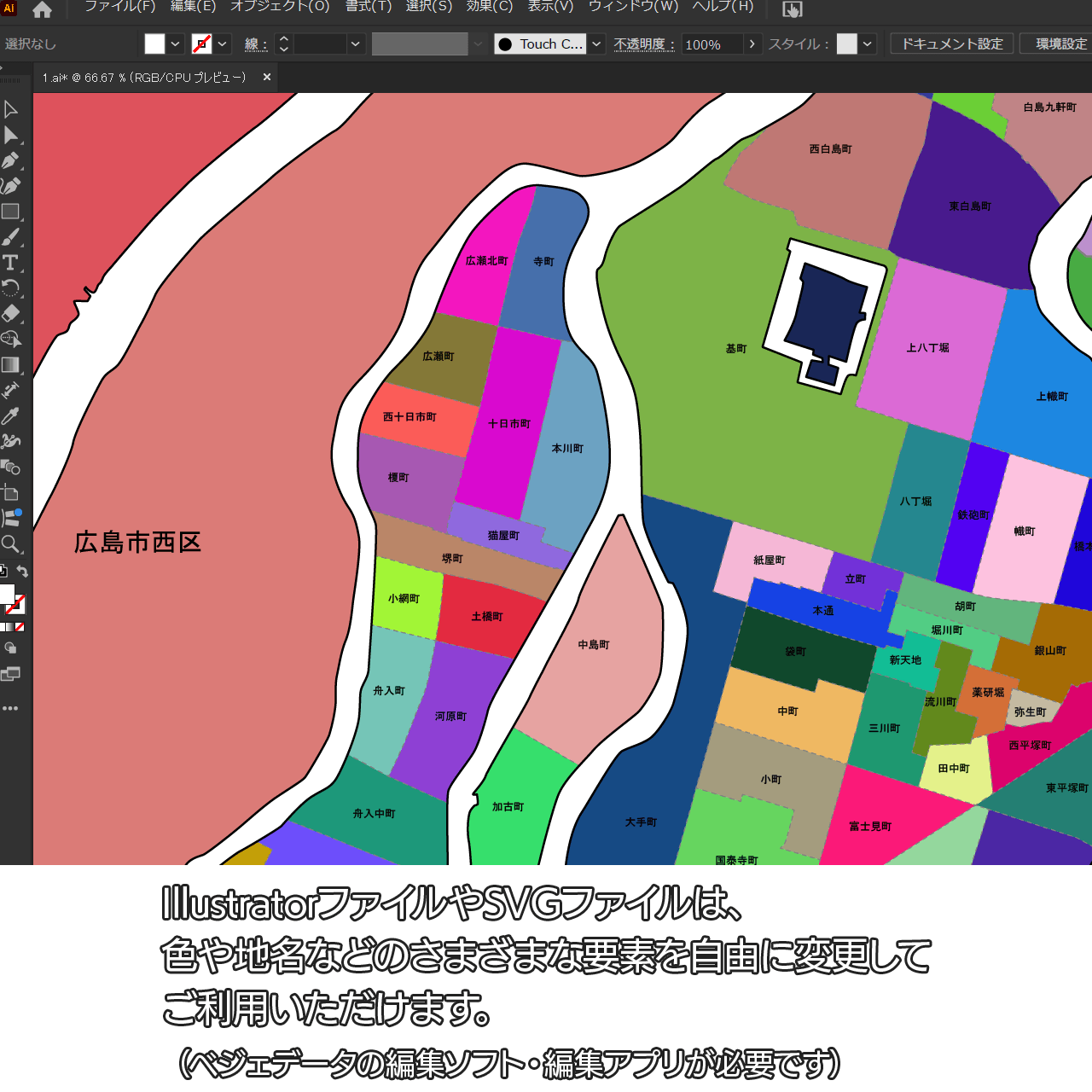Image resolution: width=1092 pixels, height=1092 pixels.
Task: Open the オブジェクト(O) menu
Action: coord(280,7)
